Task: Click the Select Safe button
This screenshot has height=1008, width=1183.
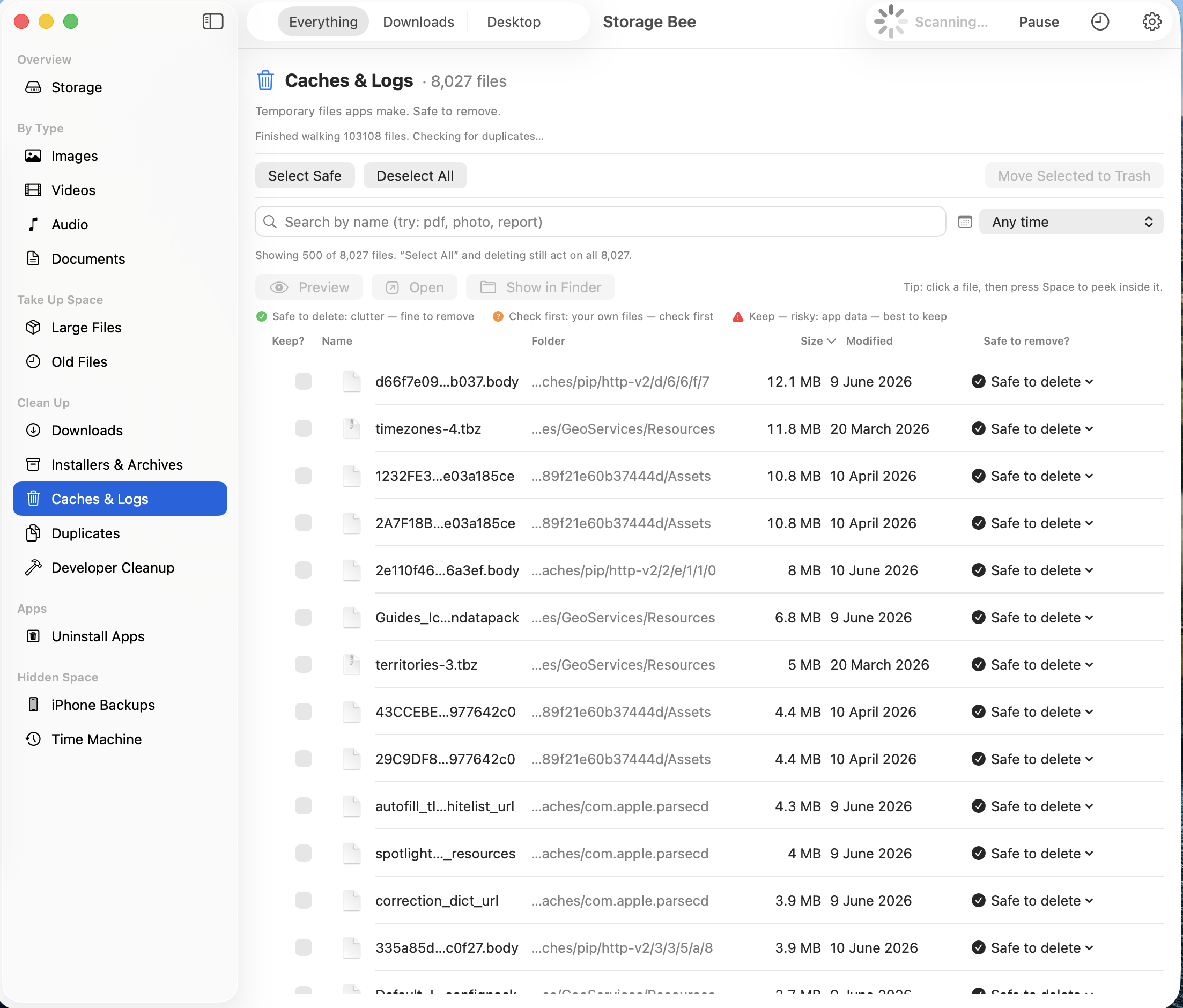Action: (x=305, y=175)
